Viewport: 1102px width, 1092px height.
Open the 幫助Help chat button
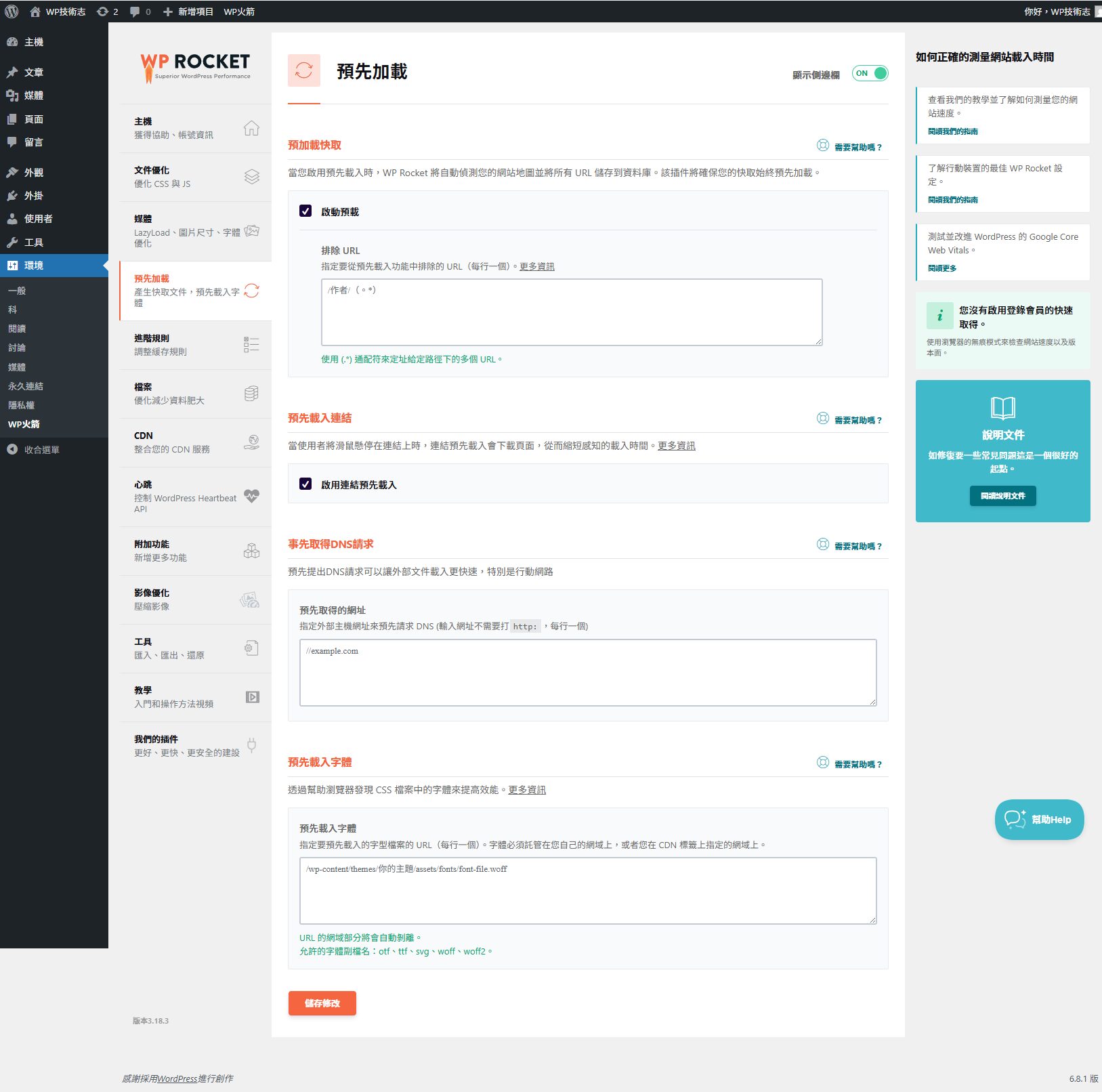[1039, 820]
